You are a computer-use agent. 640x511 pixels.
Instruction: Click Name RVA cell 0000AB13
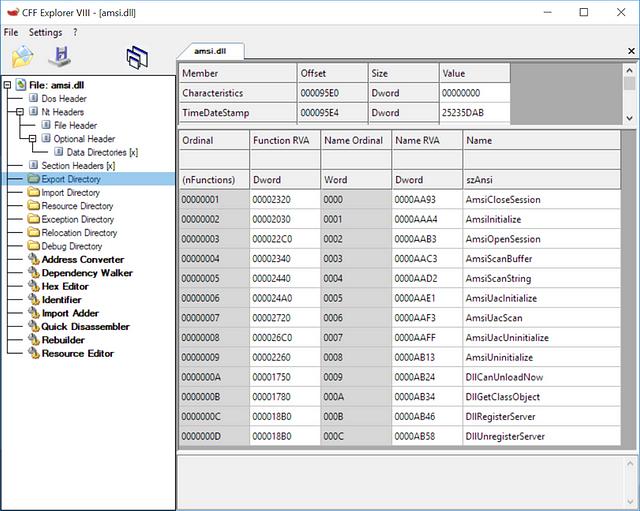click(427, 358)
